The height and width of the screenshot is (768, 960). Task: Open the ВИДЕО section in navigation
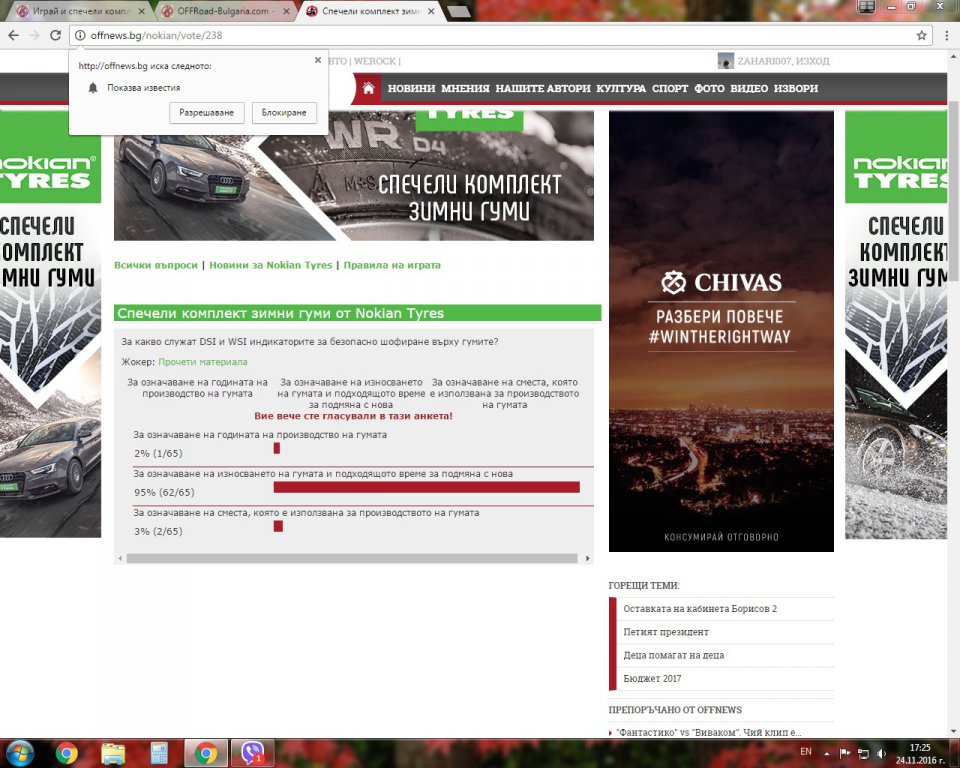point(749,89)
